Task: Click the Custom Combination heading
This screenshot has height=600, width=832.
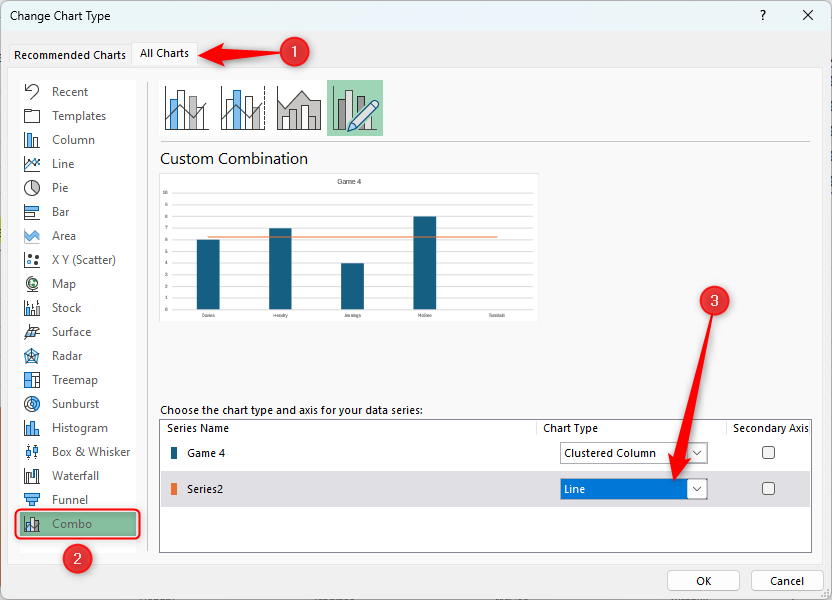Action: click(234, 159)
